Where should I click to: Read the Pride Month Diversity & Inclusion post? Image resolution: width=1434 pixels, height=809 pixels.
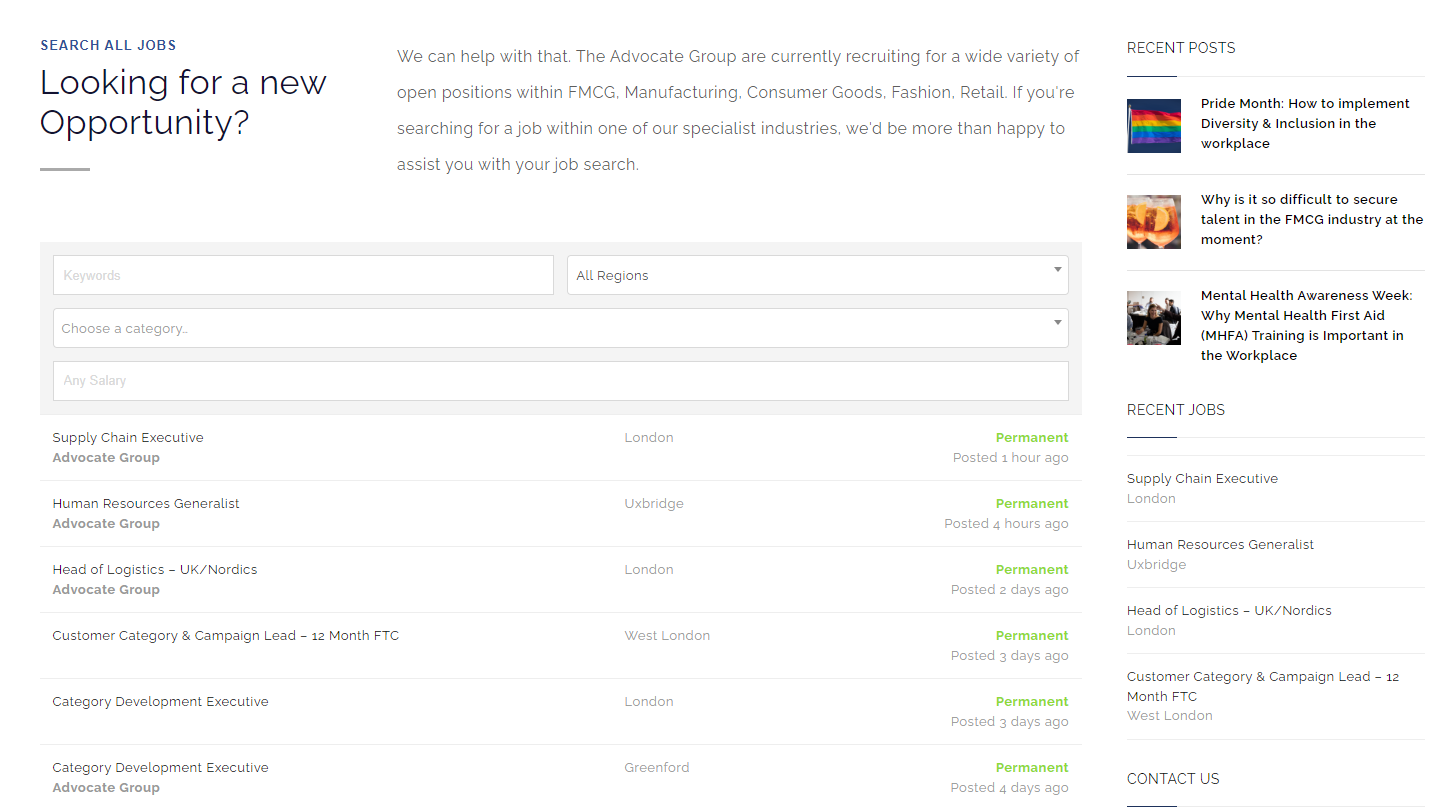[1304, 123]
